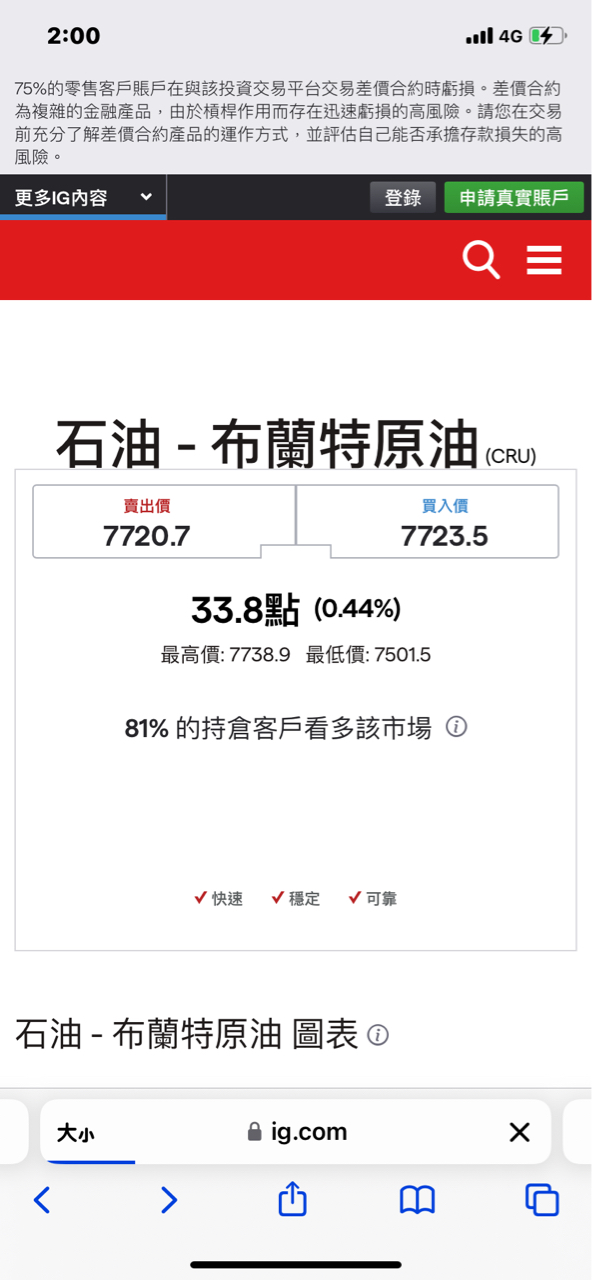Image resolution: width=592 pixels, height=1280 pixels.
Task: Open the hamburger navigation menu
Action: pyautogui.click(x=544, y=260)
